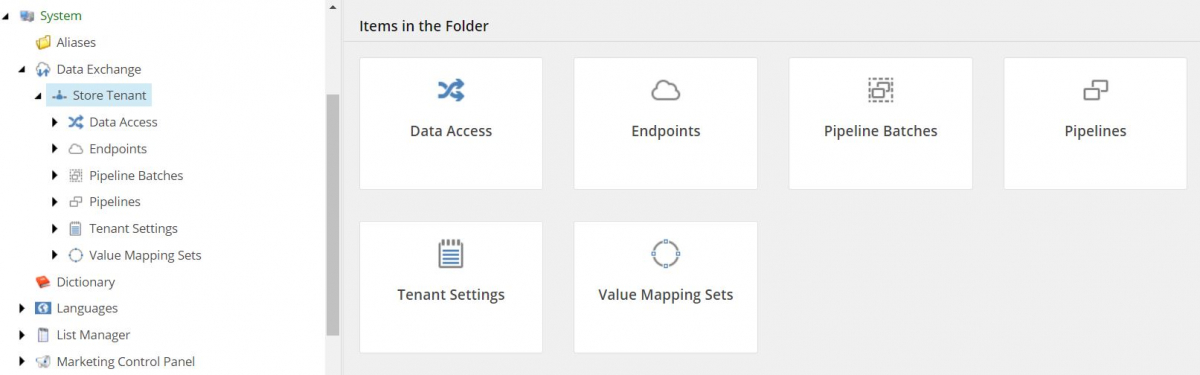The width and height of the screenshot is (1200, 375).
Task: Expand the Endpoints tree node
Action: pos(55,149)
